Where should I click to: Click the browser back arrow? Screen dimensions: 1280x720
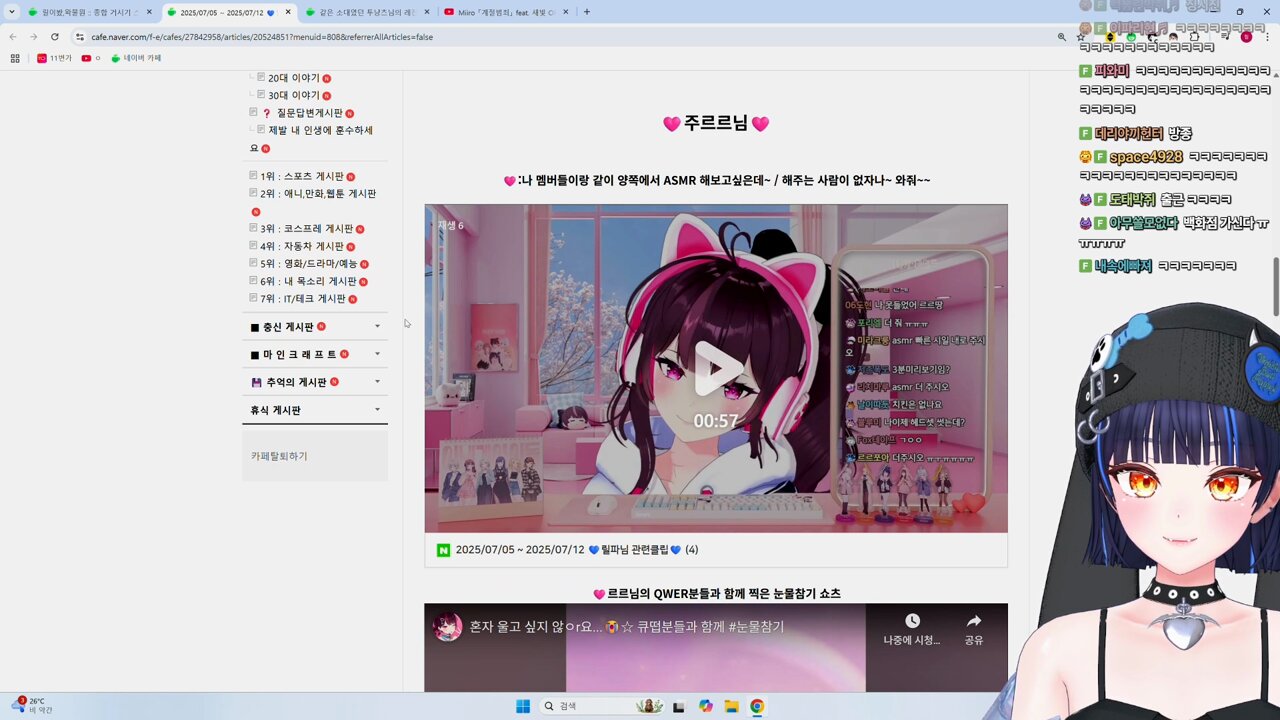(13, 37)
